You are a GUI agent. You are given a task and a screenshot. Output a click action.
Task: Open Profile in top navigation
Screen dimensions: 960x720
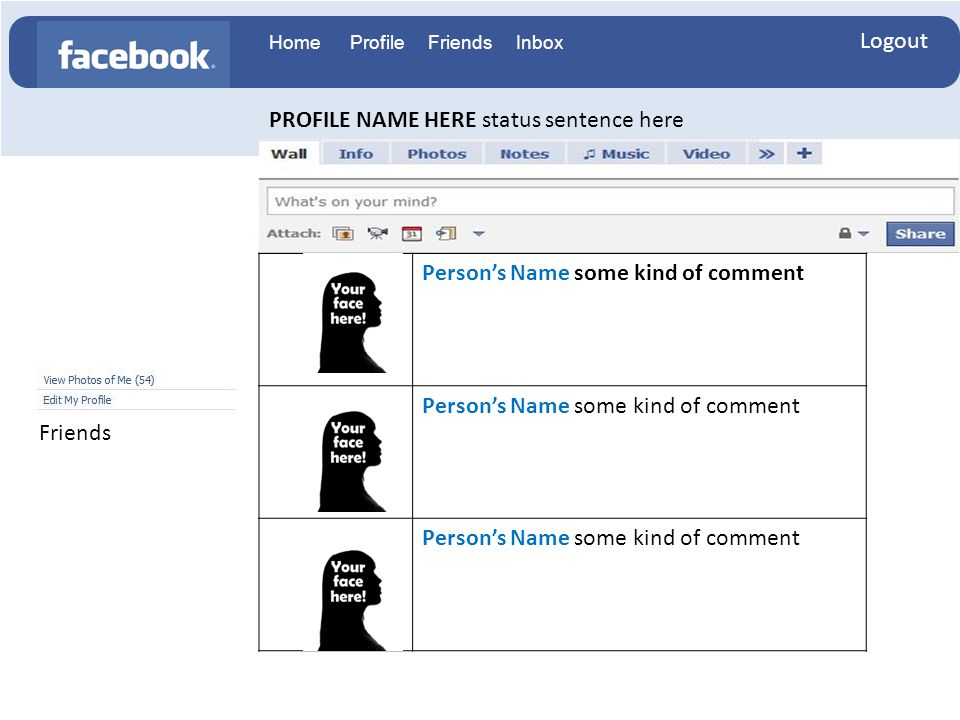point(377,42)
